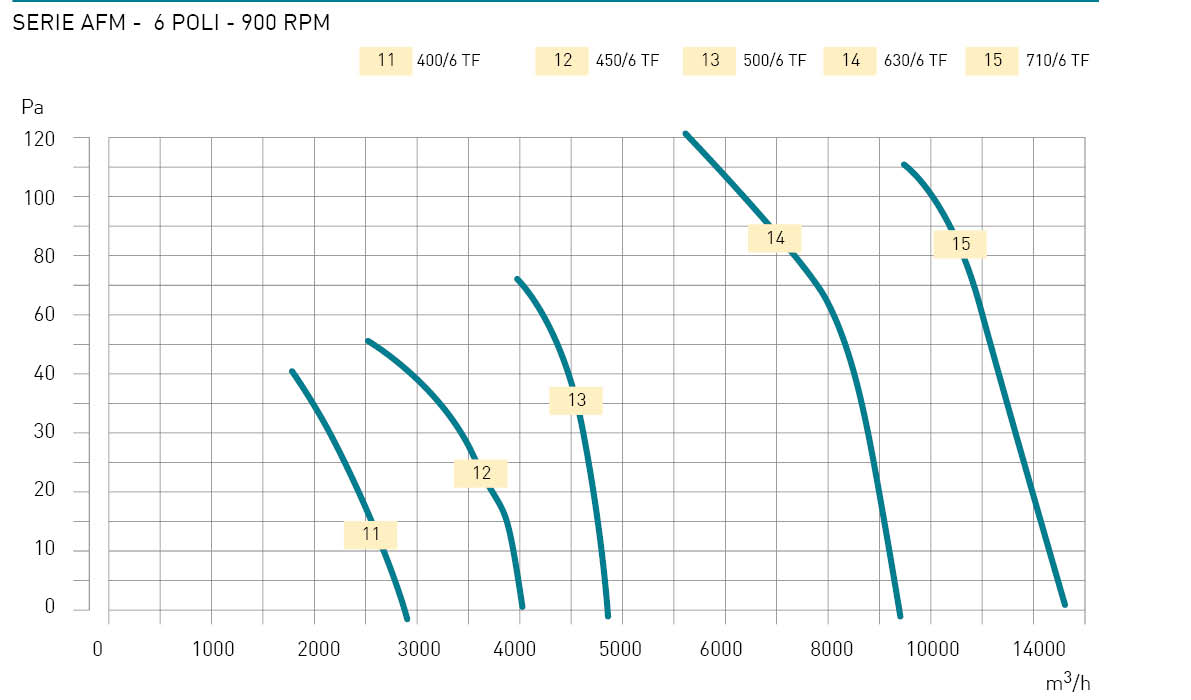The image size is (1191, 700).
Task: Click curve label 12 on the chart
Action: 481,474
